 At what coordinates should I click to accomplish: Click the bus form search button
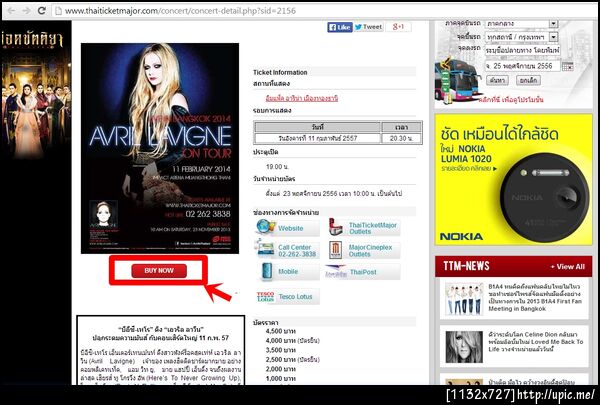click(x=497, y=80)
